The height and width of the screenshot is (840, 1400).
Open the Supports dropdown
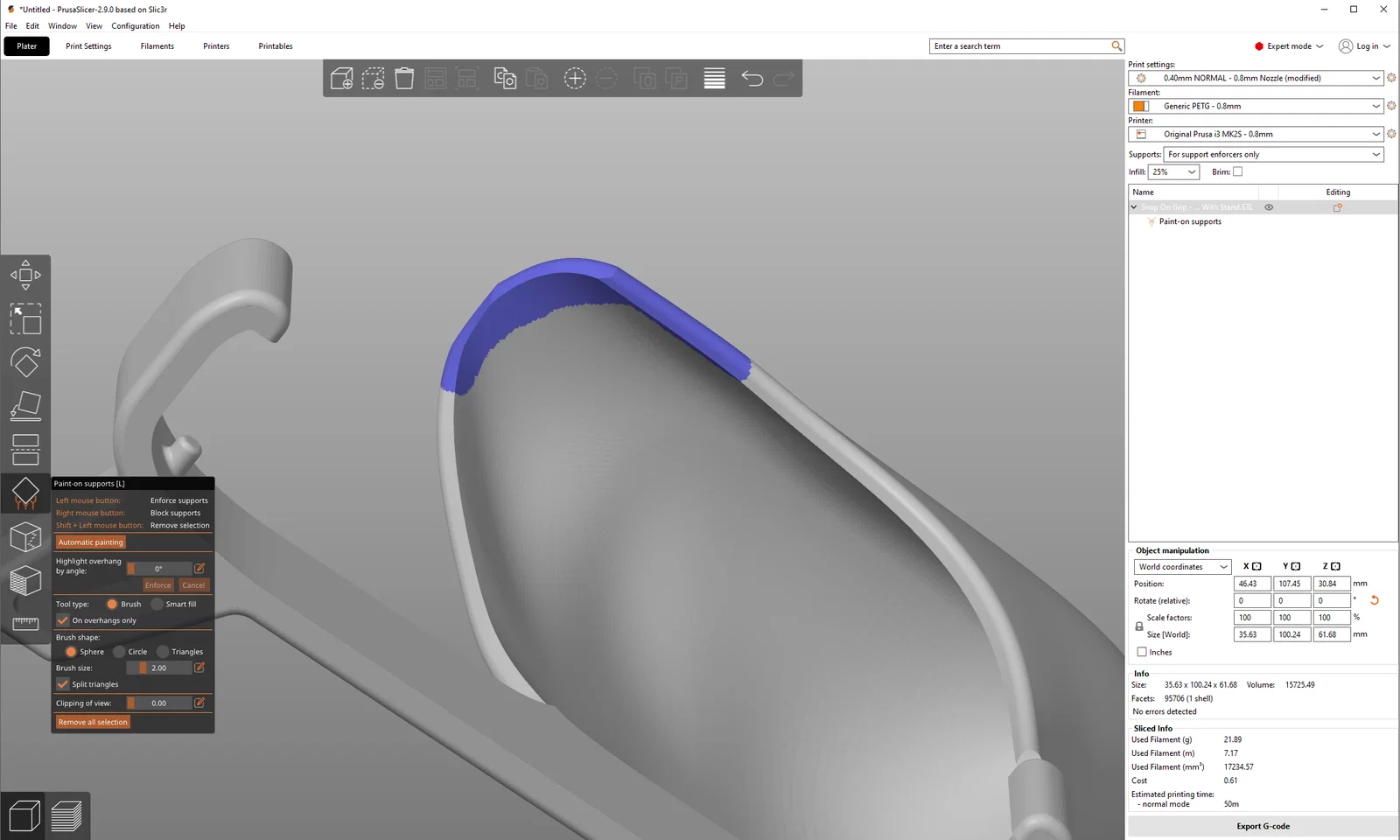click(x=1274, y=154)
